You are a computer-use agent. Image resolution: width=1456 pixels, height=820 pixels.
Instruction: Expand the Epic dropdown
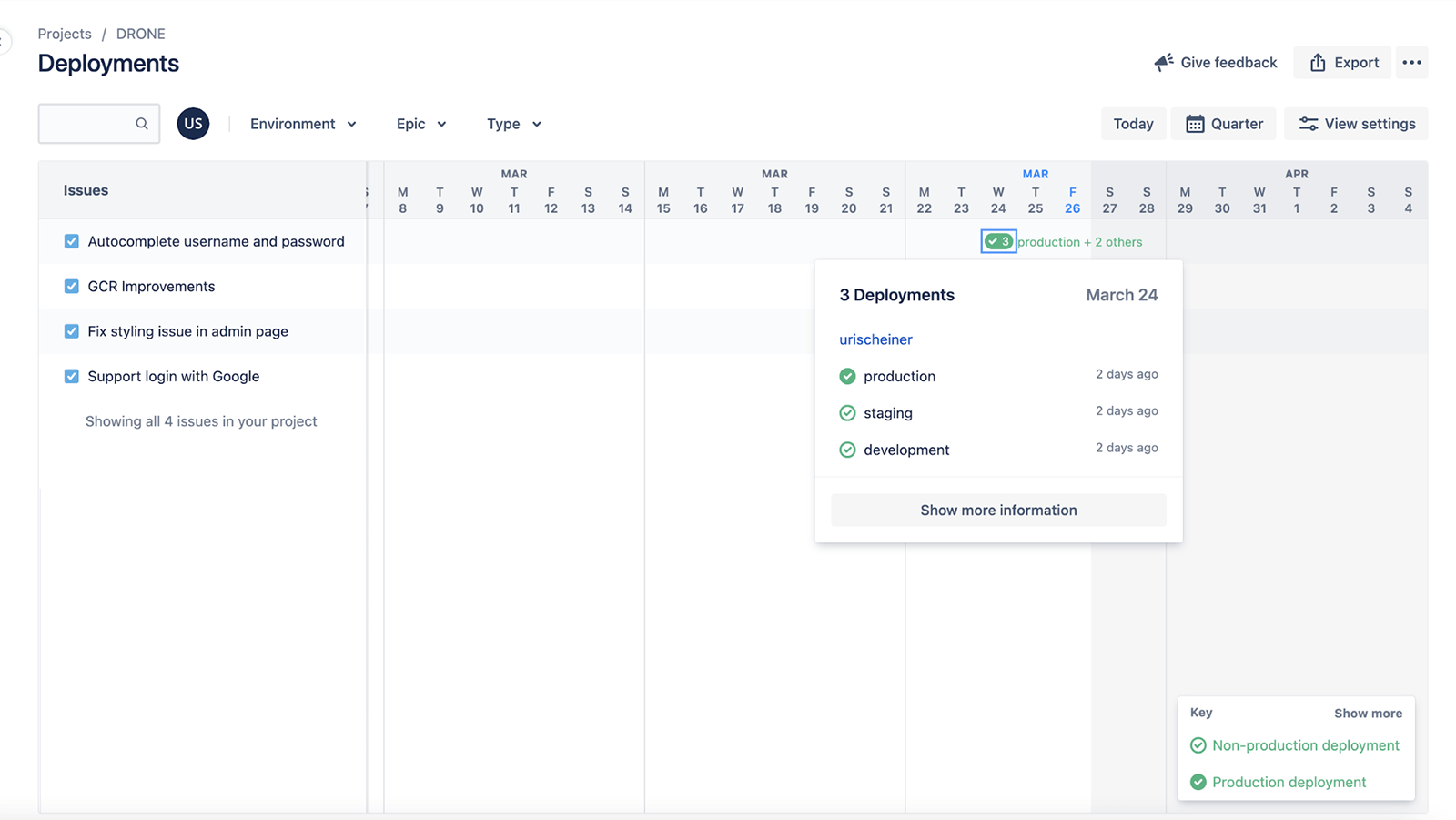420,123
